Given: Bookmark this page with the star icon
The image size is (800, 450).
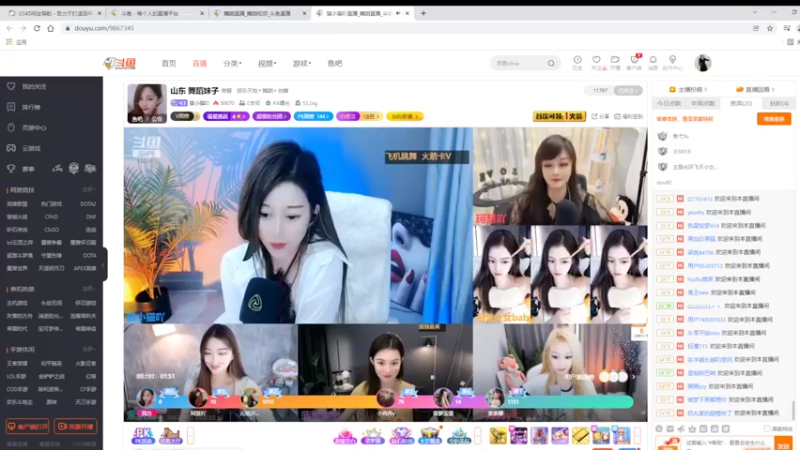Looking at the screenshot, I should click(770, 28).
